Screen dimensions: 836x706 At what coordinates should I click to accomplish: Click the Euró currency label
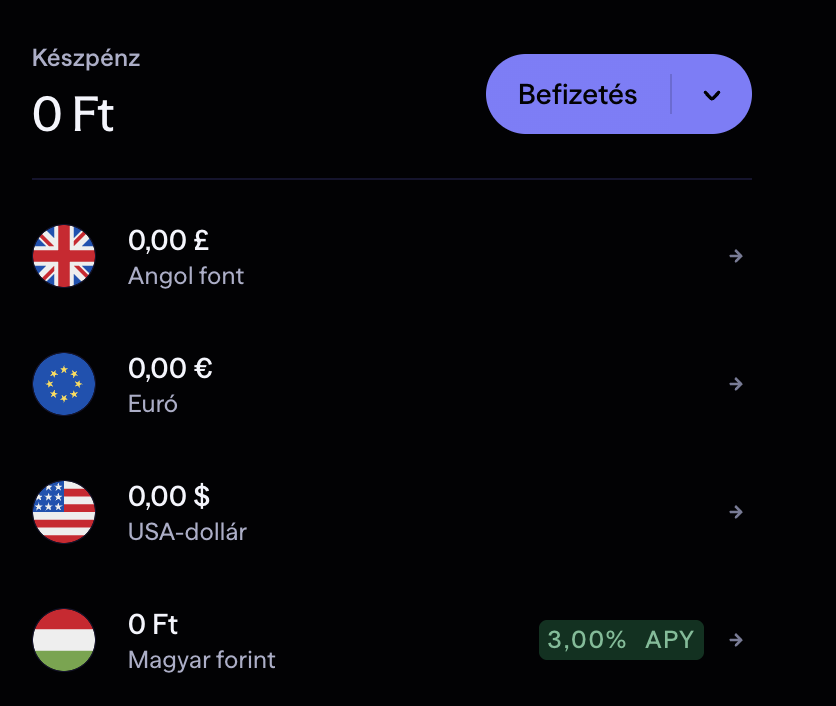[x=153, y=404]
